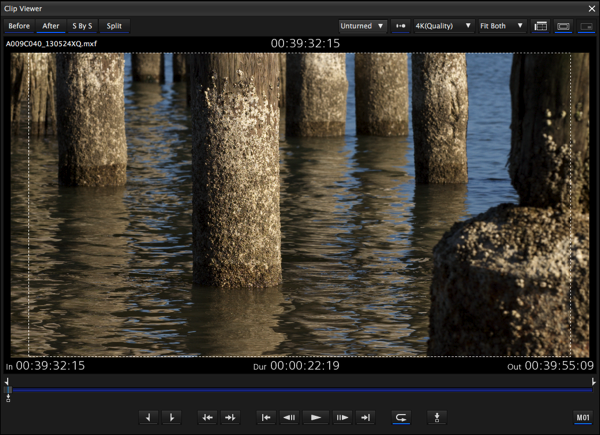This screenshot has height=435, width=600.
Task: Jump to the In point
Action: click(x=207, y=417)
